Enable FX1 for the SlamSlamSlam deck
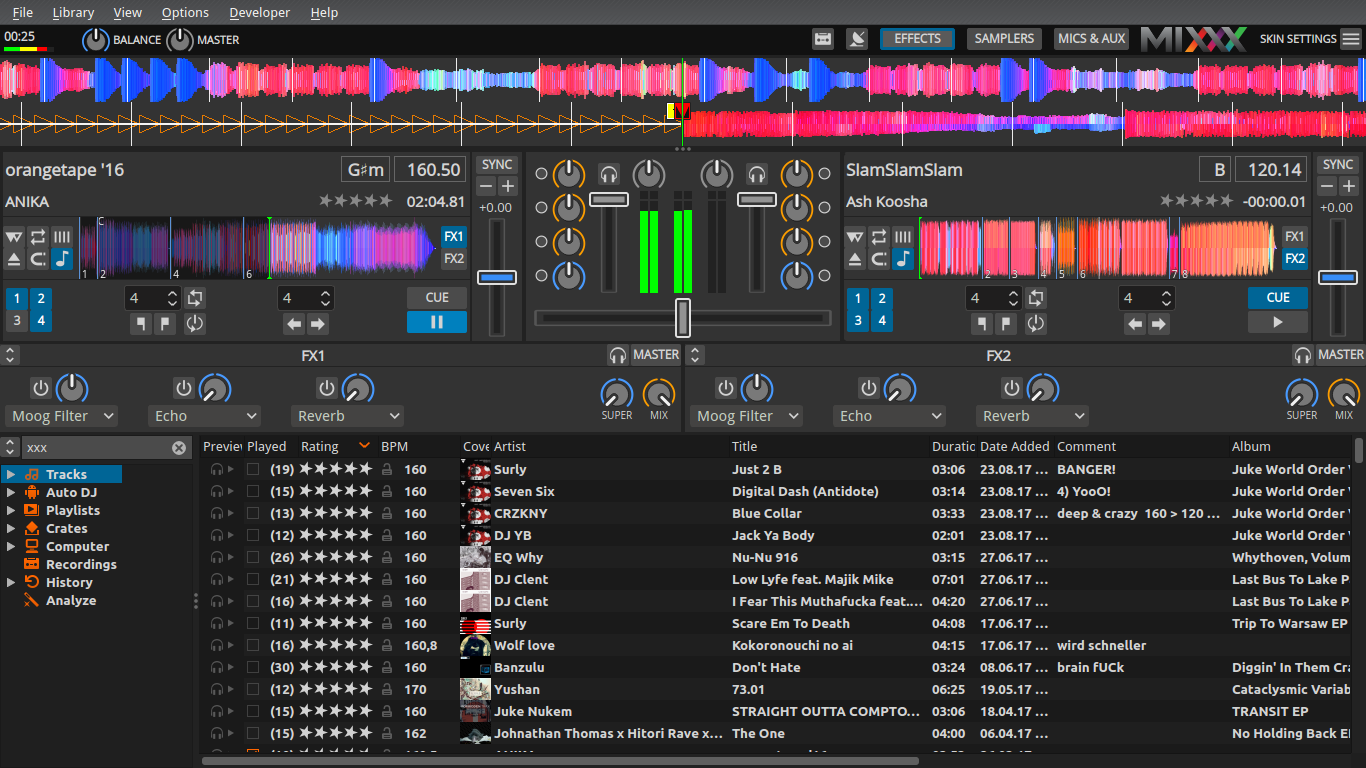Image resolution: width=1366 pixels, height=768 pixels. (x=1295, y=236)
